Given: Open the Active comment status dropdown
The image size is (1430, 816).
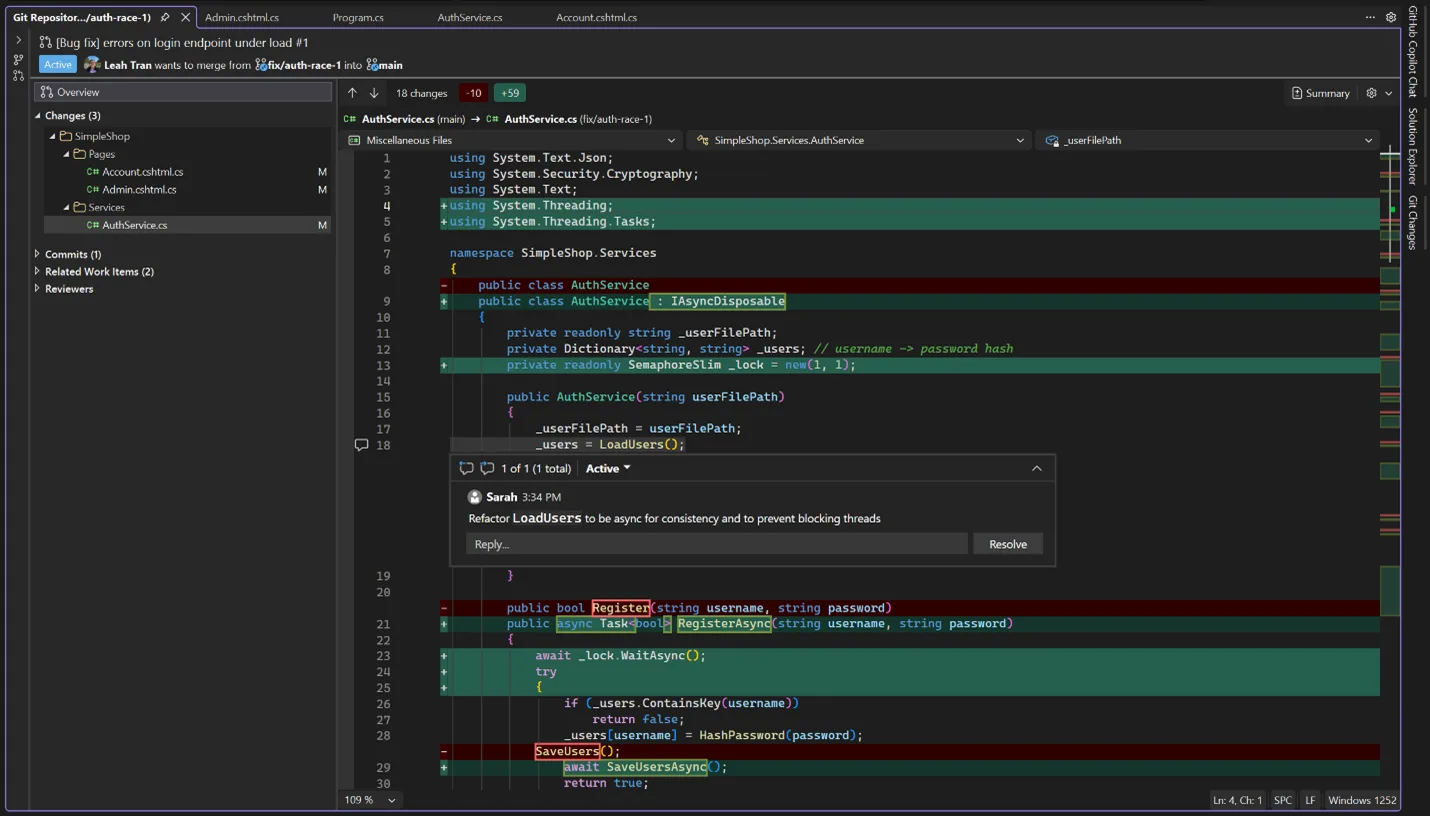Looking at the screenshot, I should tap(608, 468).
